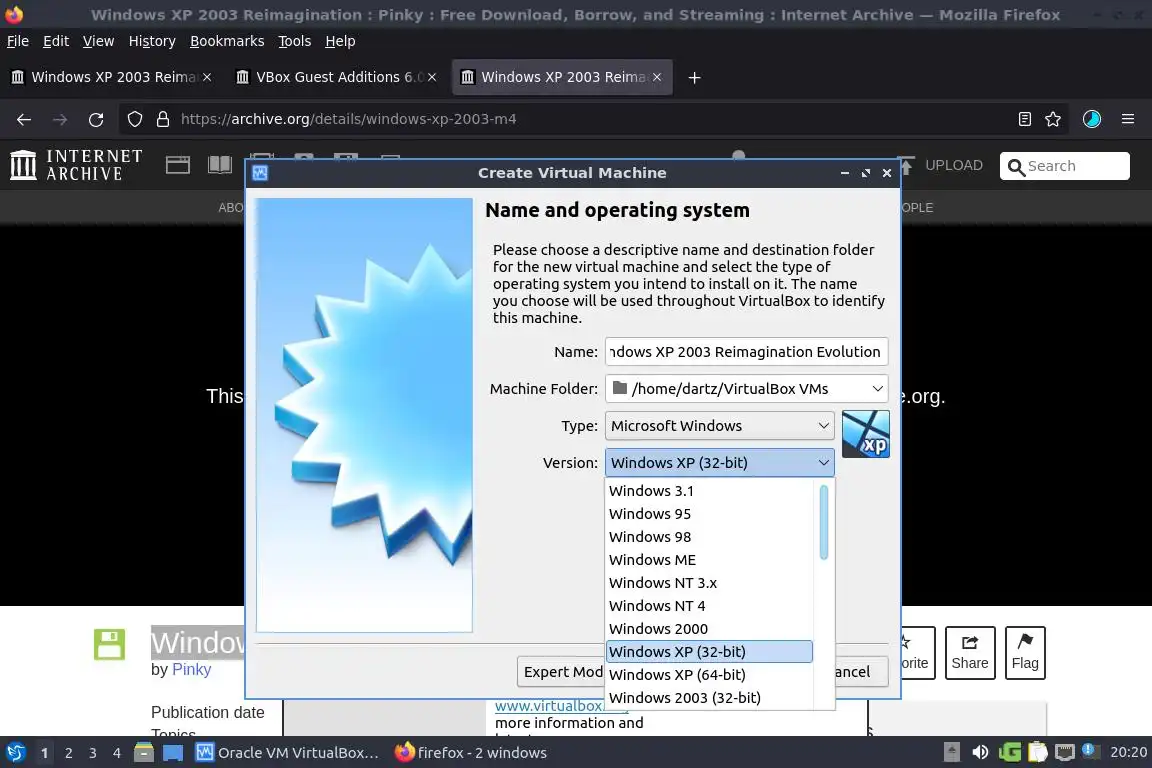The height and width of the screenshot is (768, 1152).
Task: Open the Bookmarks menu
Action: coord(227,41)
